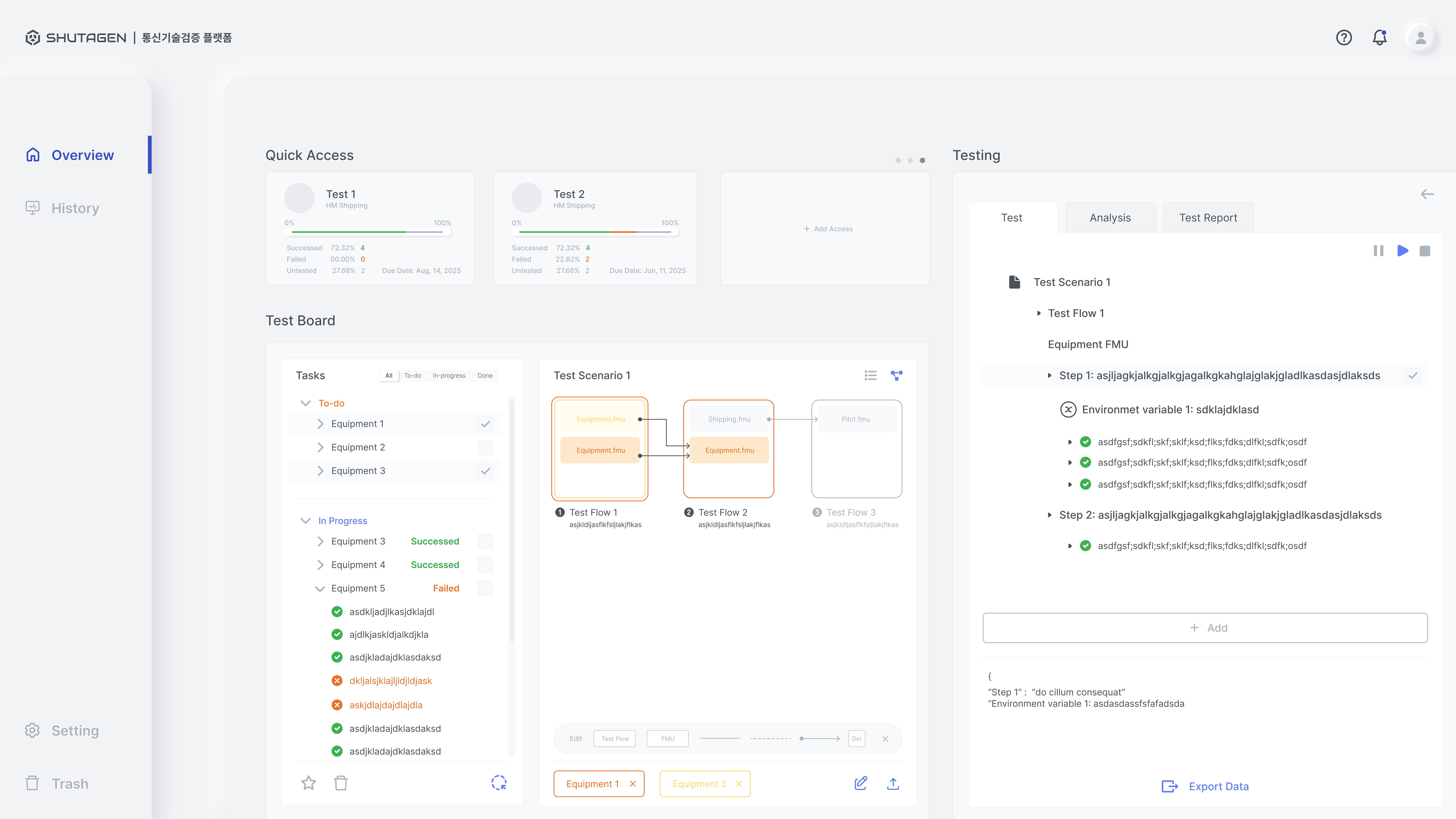Switch to the Analysis tab

1110,218
